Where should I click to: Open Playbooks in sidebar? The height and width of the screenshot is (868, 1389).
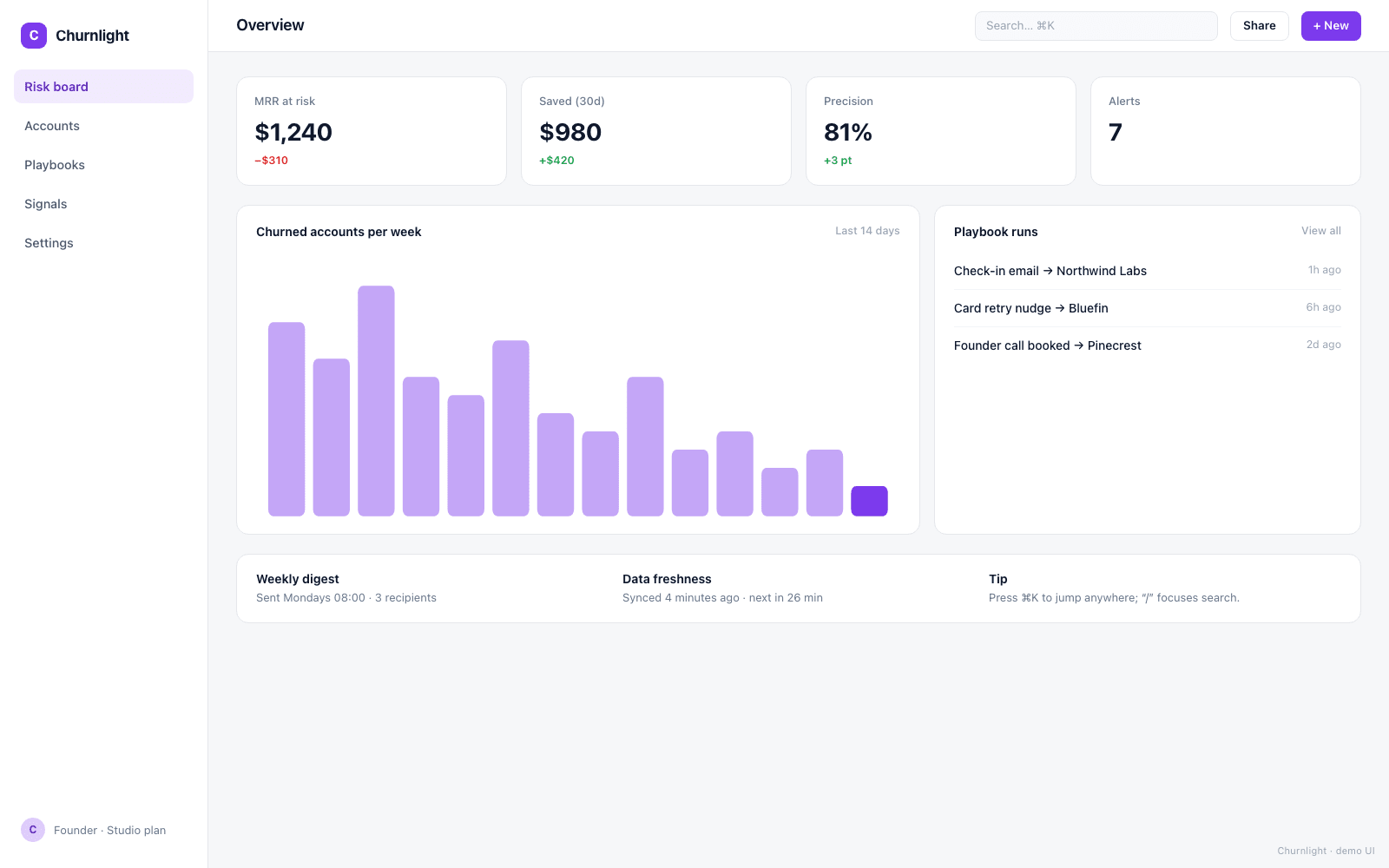click(103, 165)
